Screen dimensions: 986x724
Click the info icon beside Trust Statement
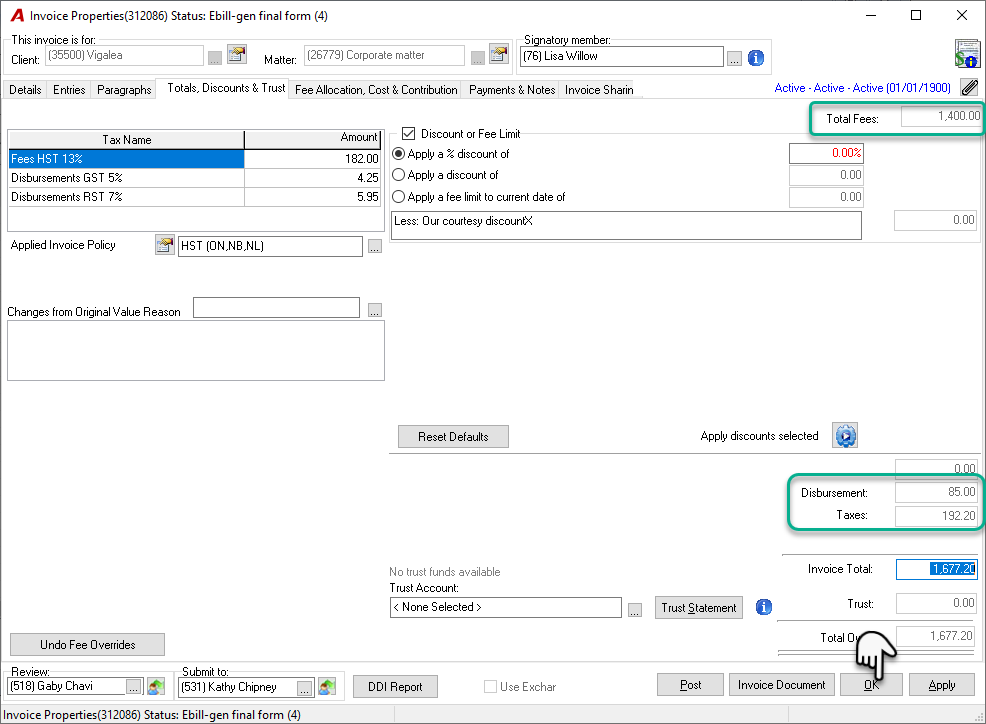(763, 607)
